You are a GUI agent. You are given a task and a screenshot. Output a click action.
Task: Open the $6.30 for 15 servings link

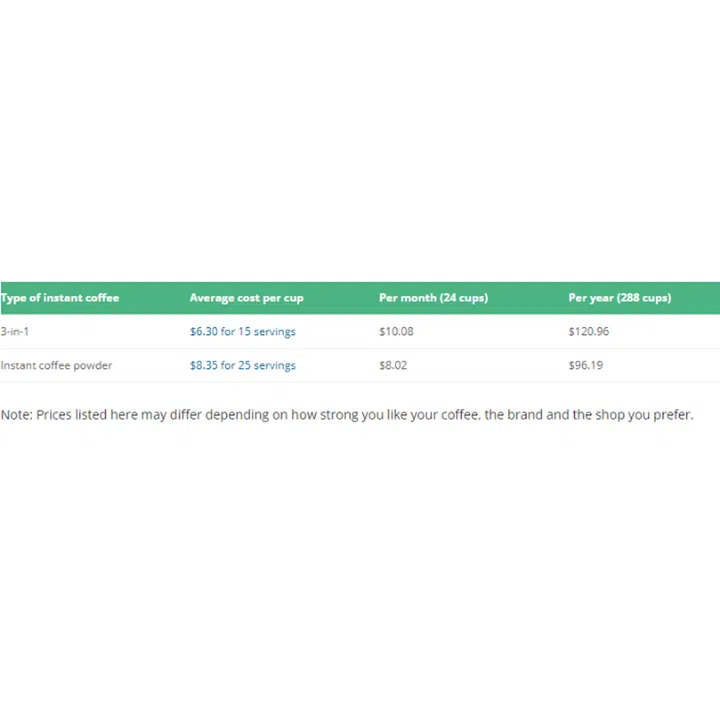tap(242, 332)
